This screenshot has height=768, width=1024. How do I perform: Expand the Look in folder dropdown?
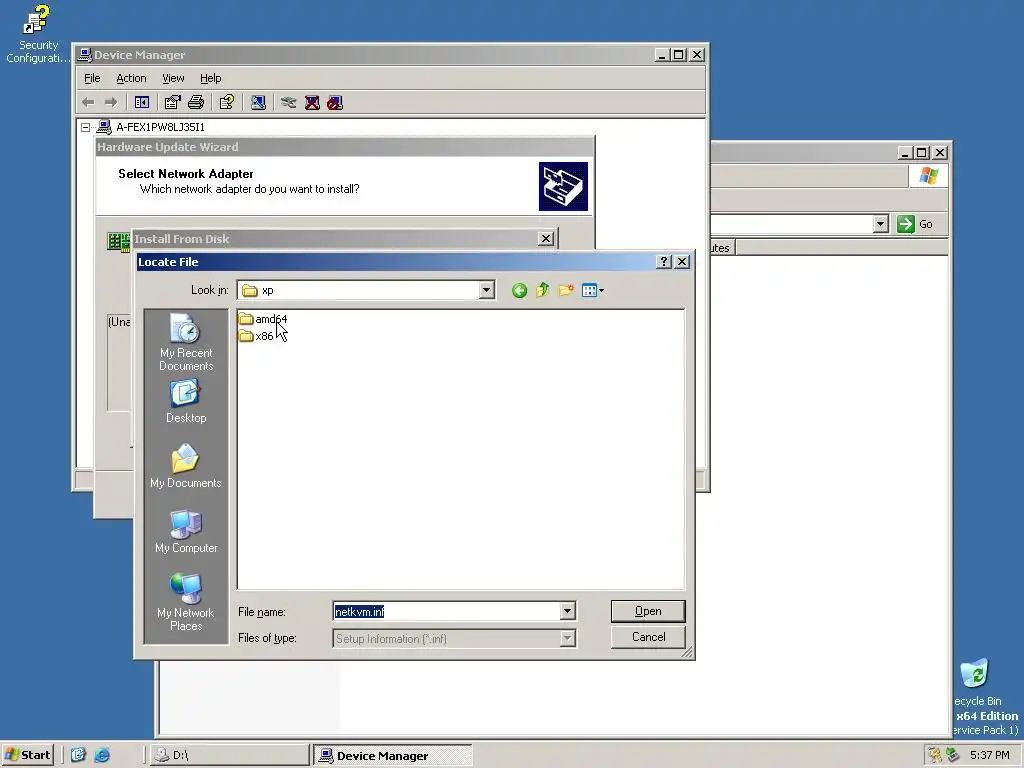tap(486, 290)
